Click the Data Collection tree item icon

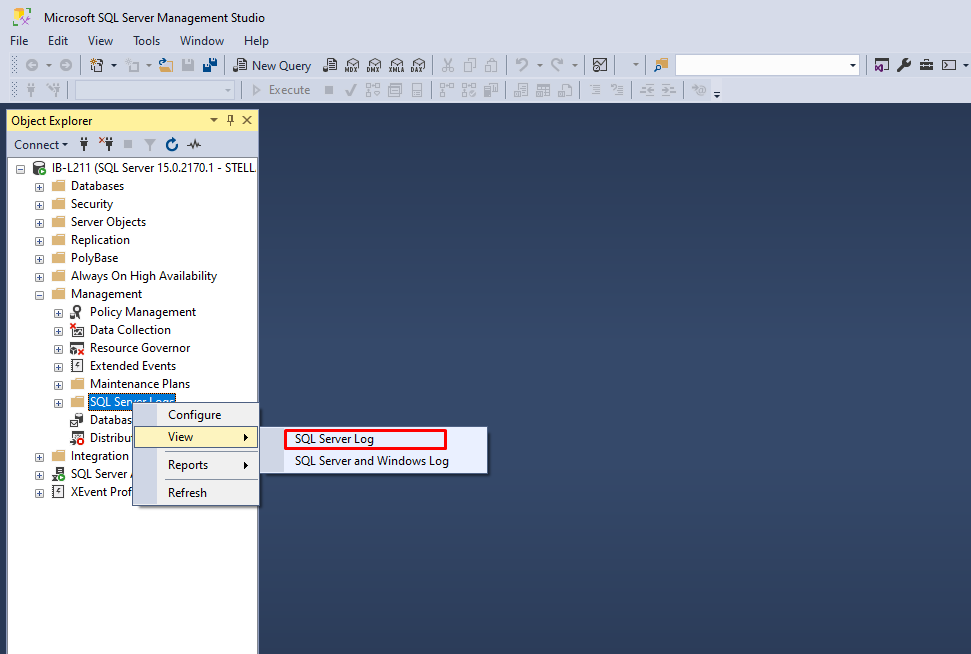click(x=77, y=330)
